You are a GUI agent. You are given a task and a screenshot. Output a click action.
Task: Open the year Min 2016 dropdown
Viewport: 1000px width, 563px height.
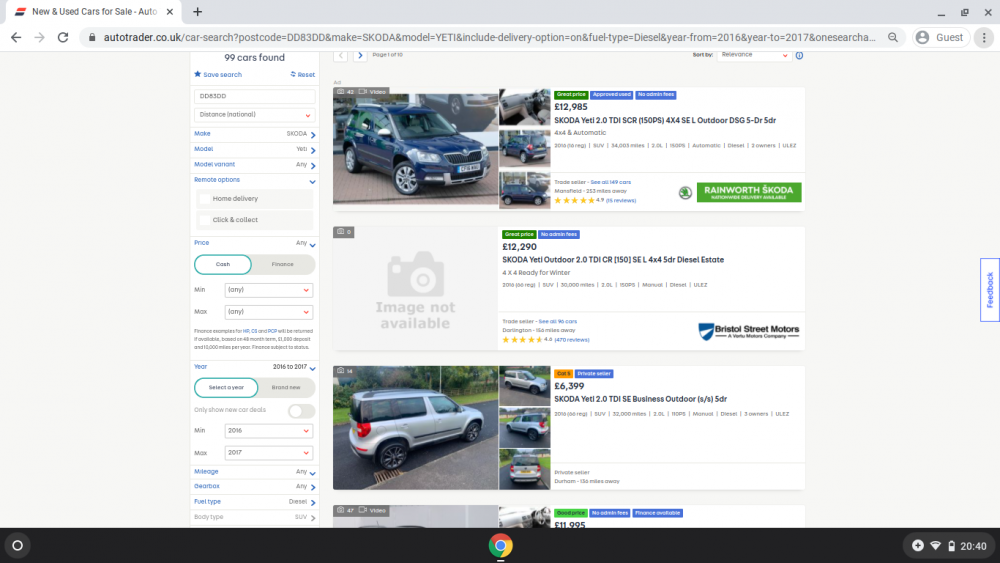point(268,431)
